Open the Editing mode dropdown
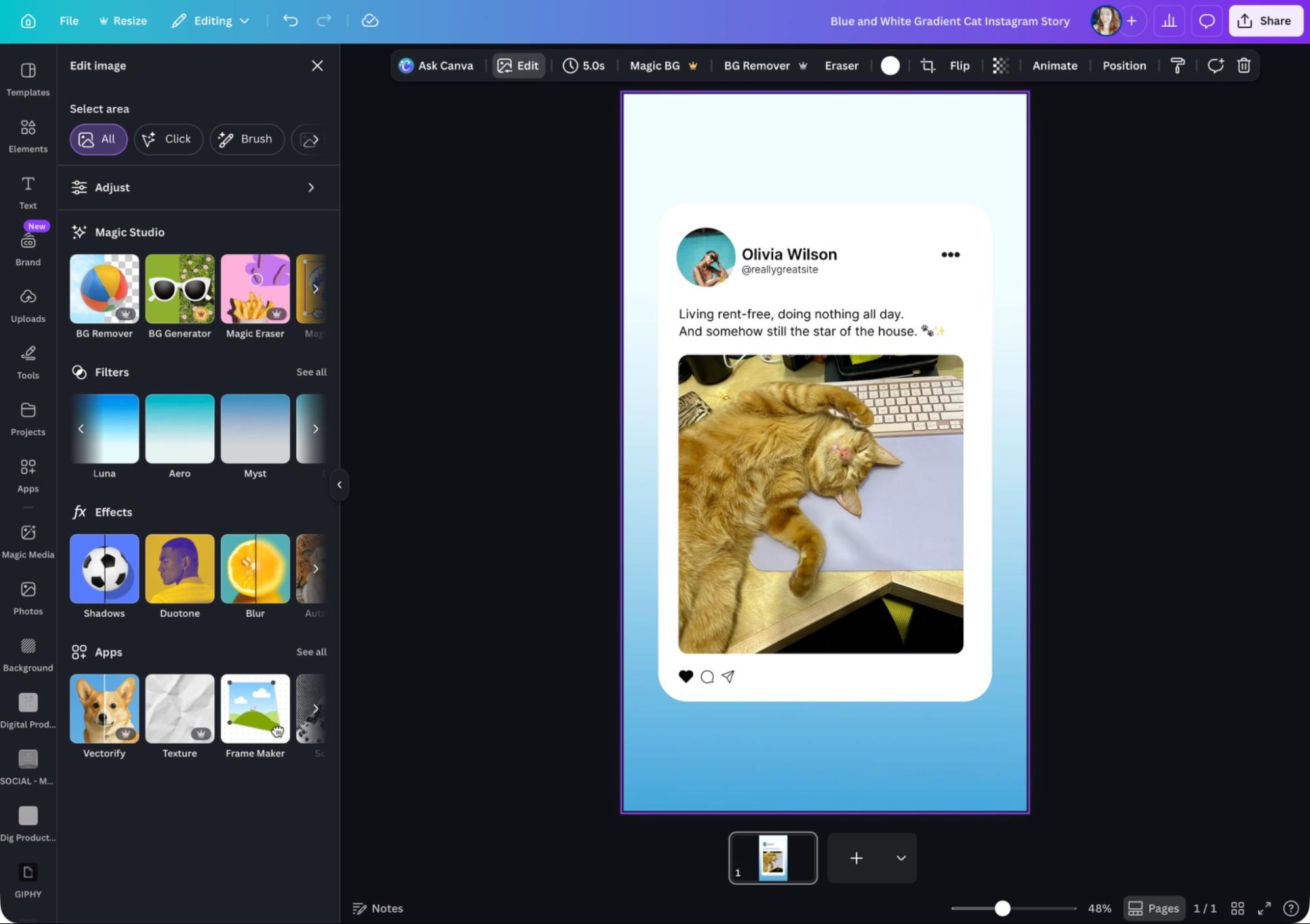Screen dimensions: 1310x924 210,20
